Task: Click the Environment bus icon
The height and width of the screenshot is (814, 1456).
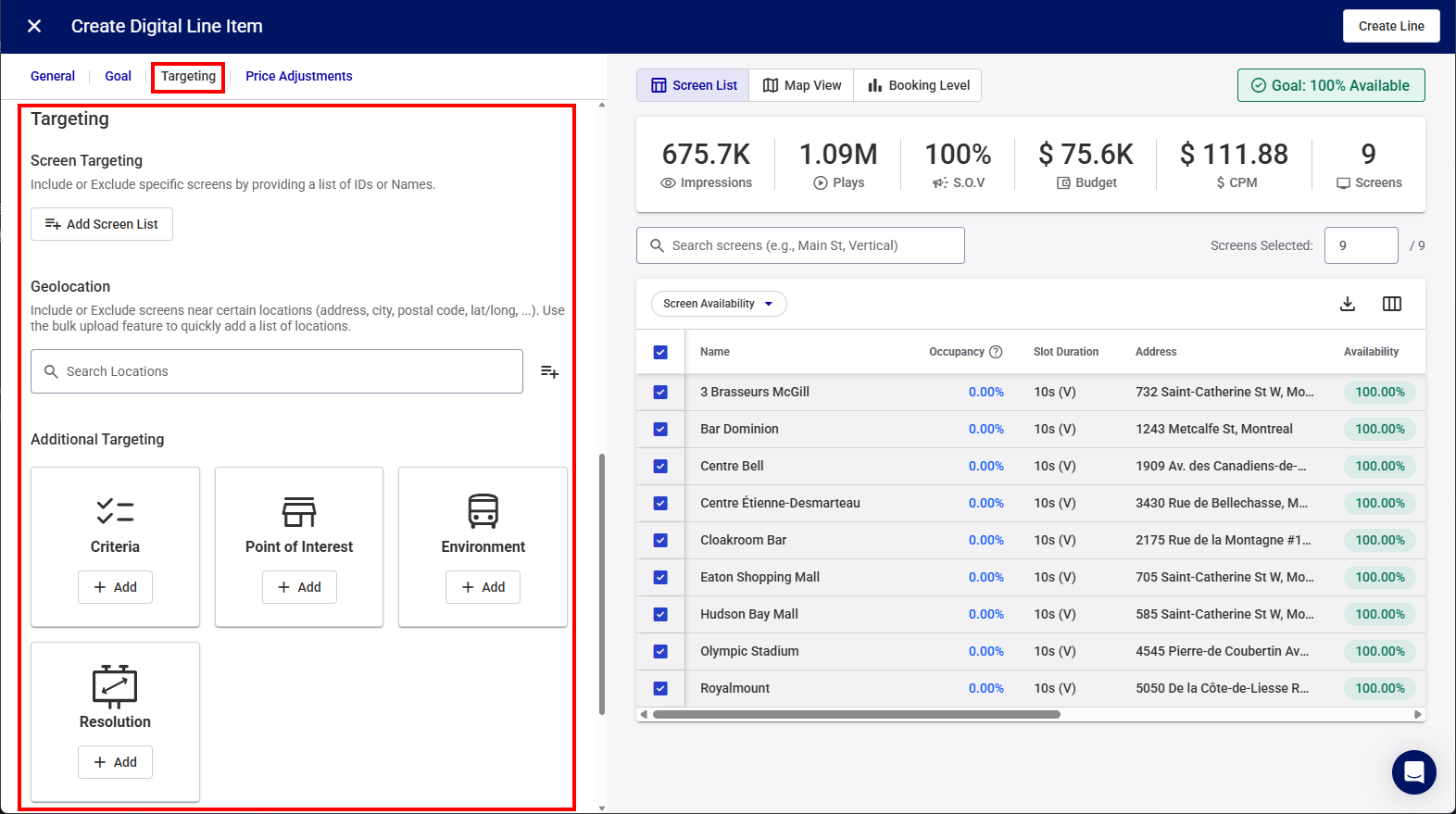Action: [x=483, y=511]
